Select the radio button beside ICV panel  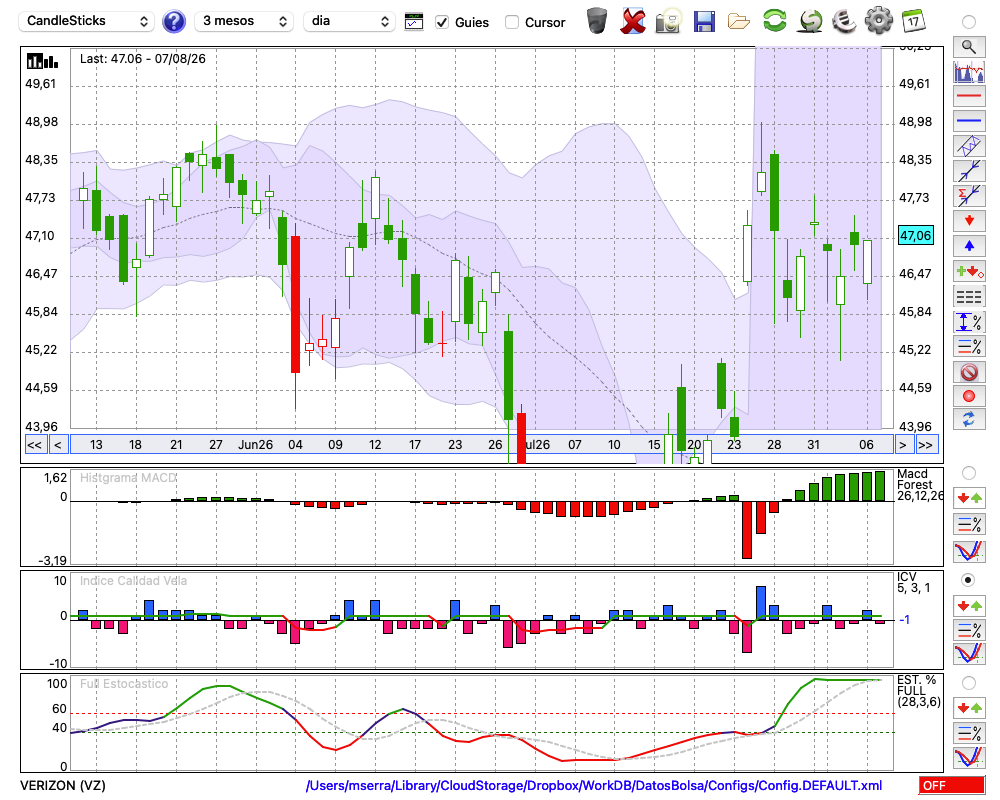coord(968,580)
